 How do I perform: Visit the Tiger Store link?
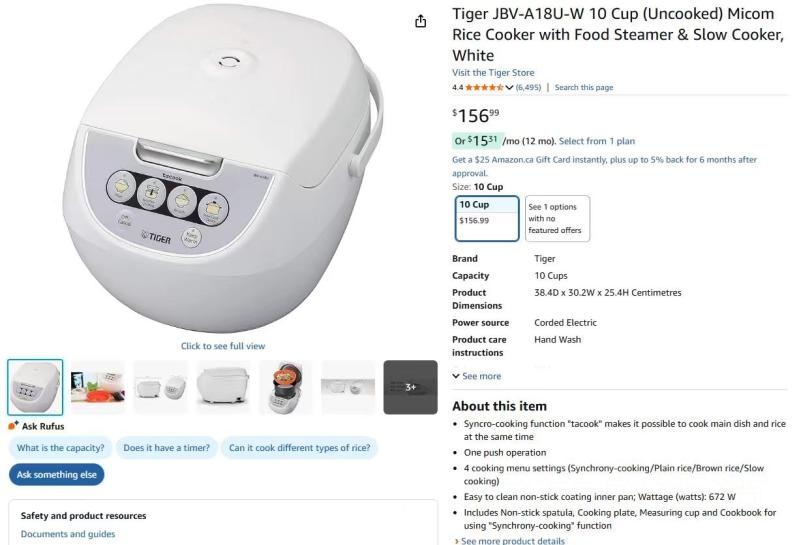click(x=493, y=72)
